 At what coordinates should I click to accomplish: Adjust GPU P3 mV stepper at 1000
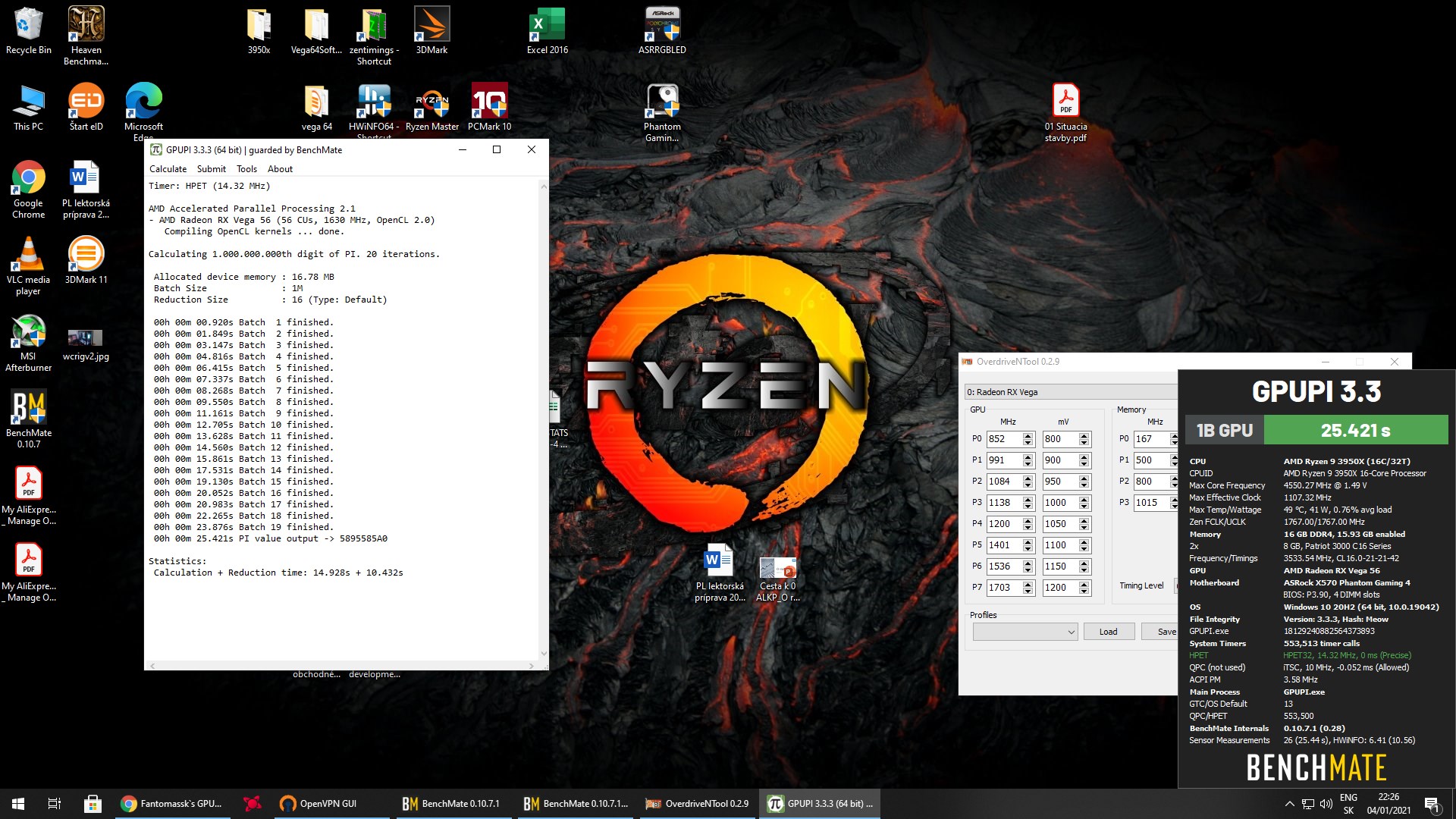tap(1084, 503)
